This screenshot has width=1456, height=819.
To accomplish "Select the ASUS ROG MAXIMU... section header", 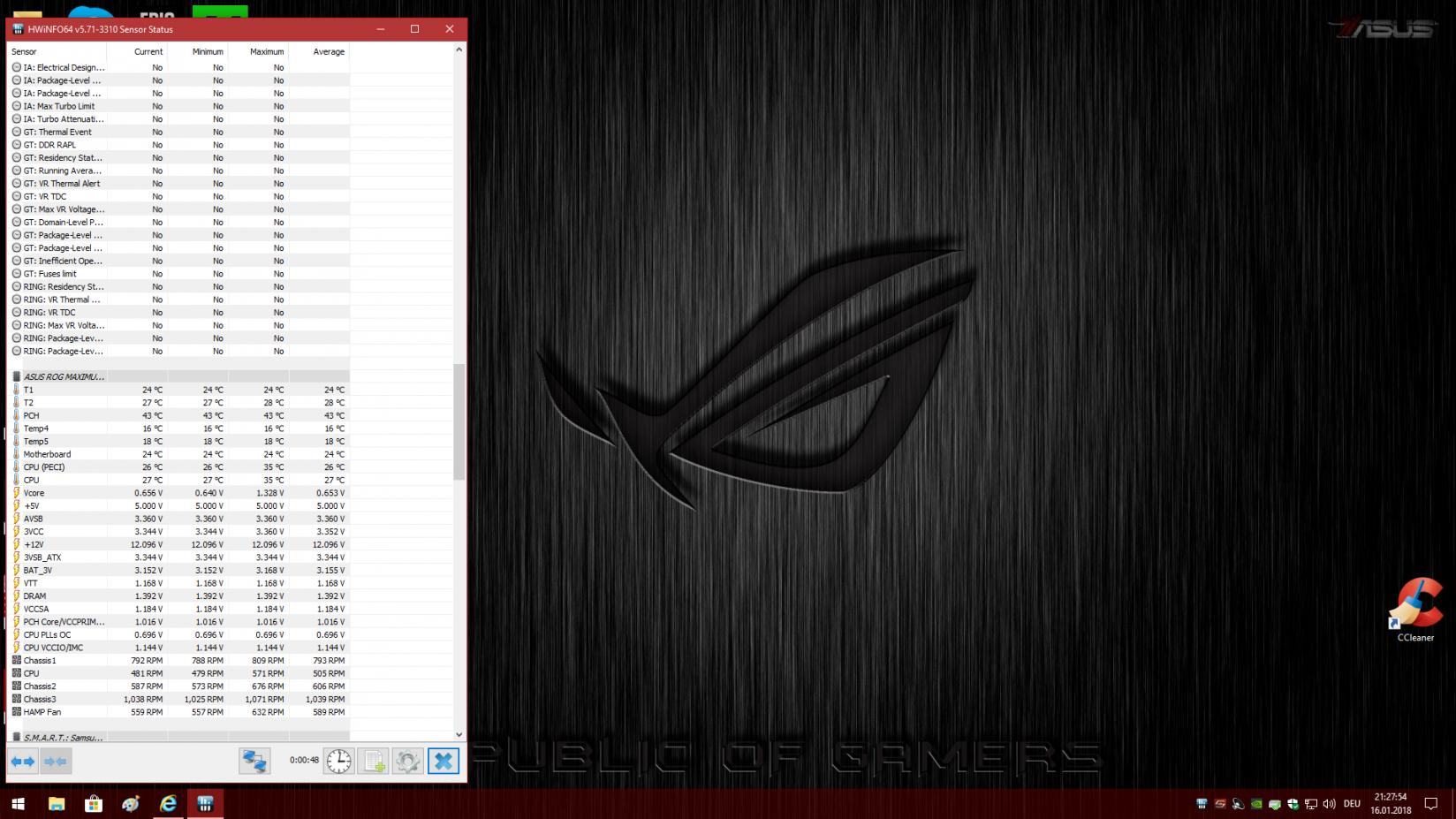I will [178, 376].
